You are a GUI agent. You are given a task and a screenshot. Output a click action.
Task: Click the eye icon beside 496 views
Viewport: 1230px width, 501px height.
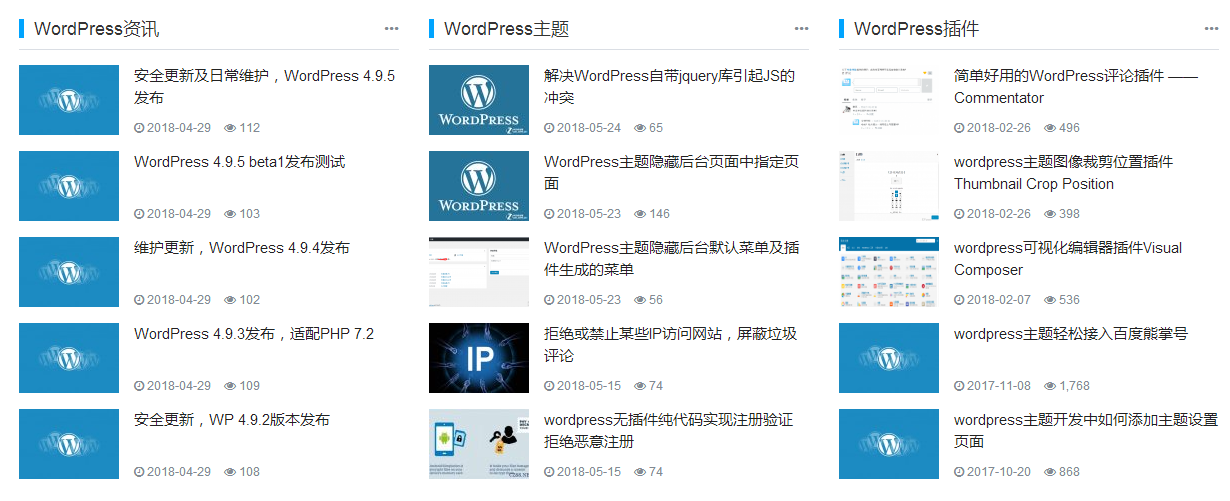pos(1050,128)
